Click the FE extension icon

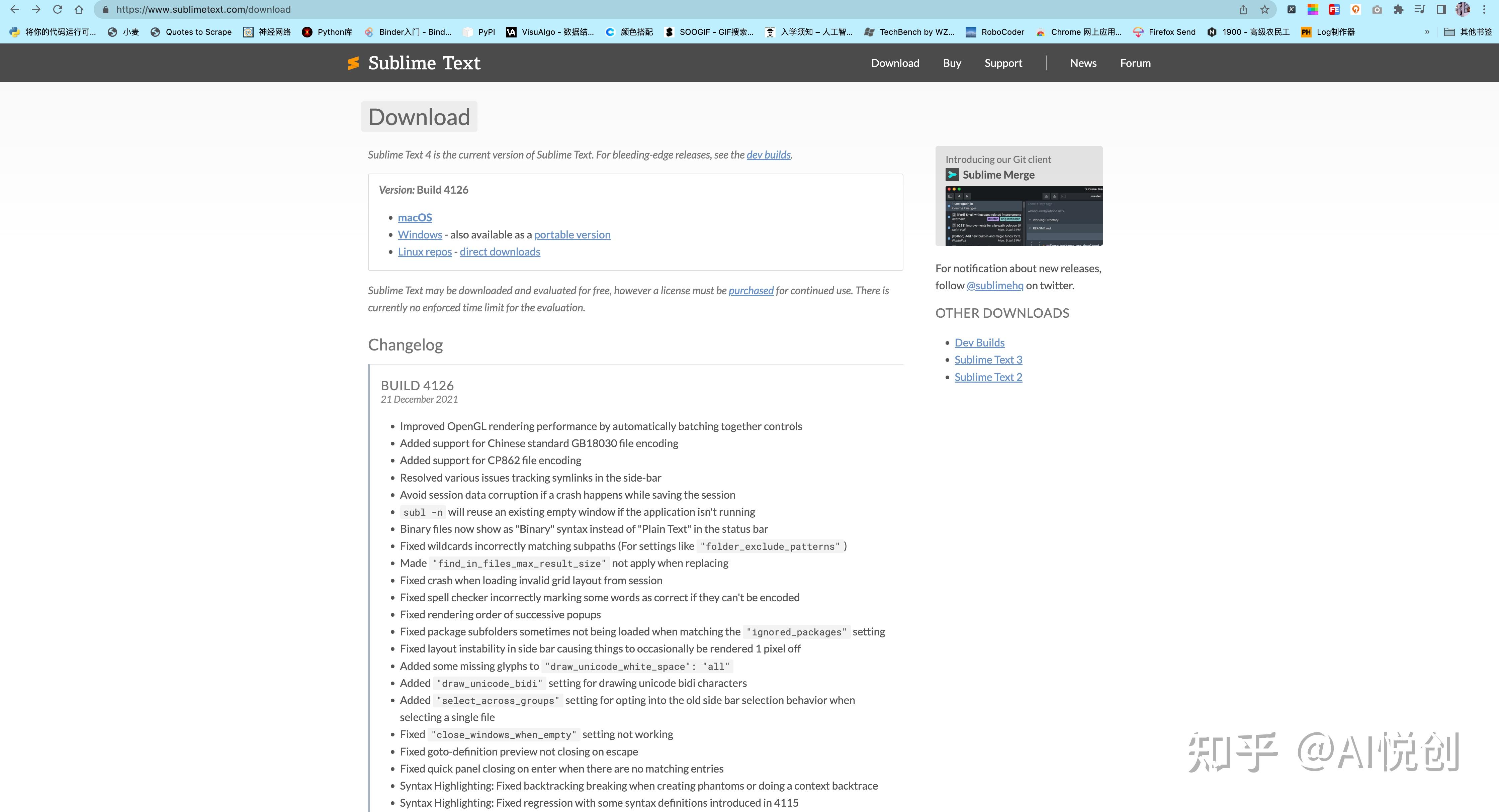coord(1334,9)
